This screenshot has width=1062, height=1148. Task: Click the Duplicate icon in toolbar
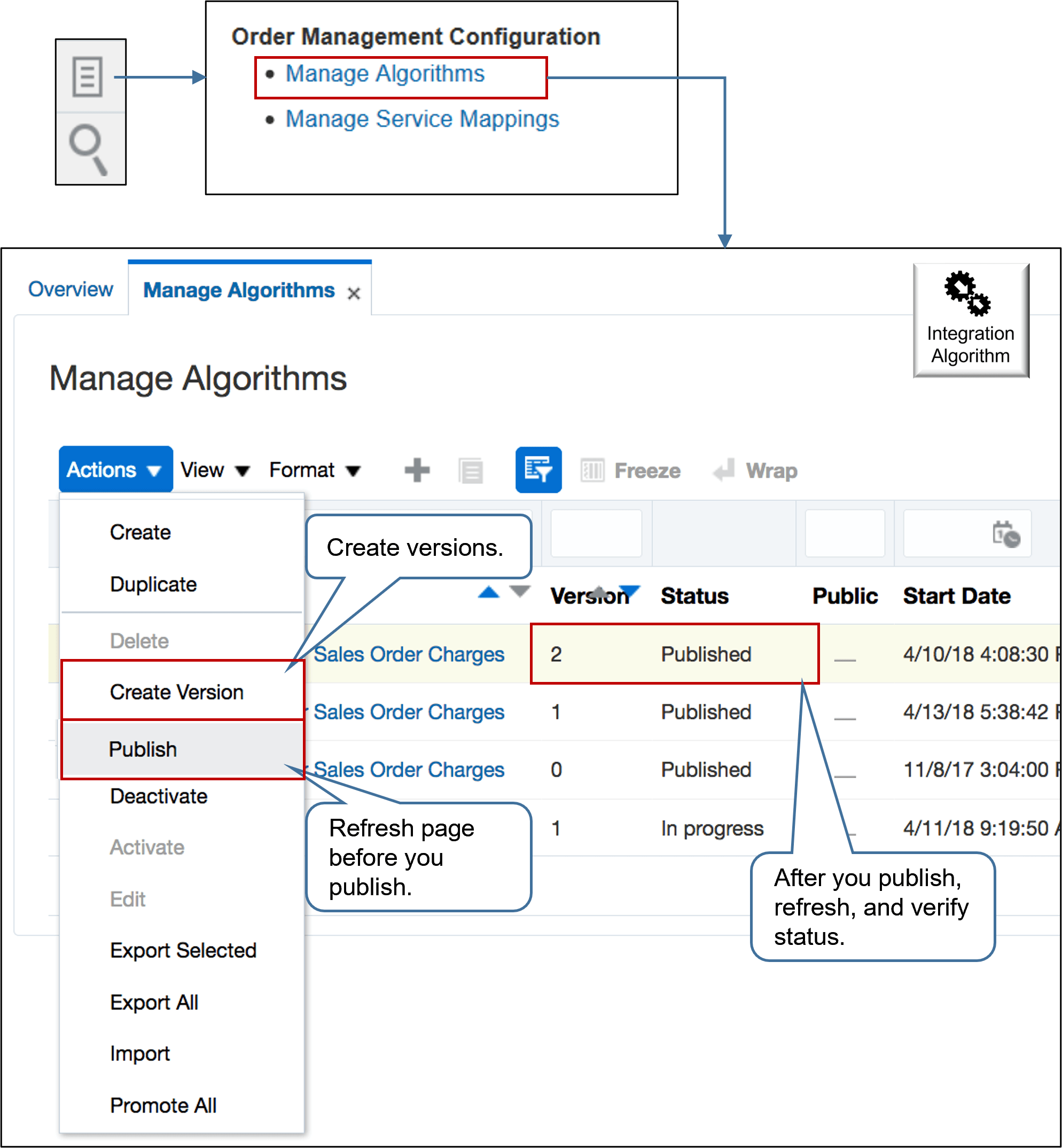pos(471,471)
